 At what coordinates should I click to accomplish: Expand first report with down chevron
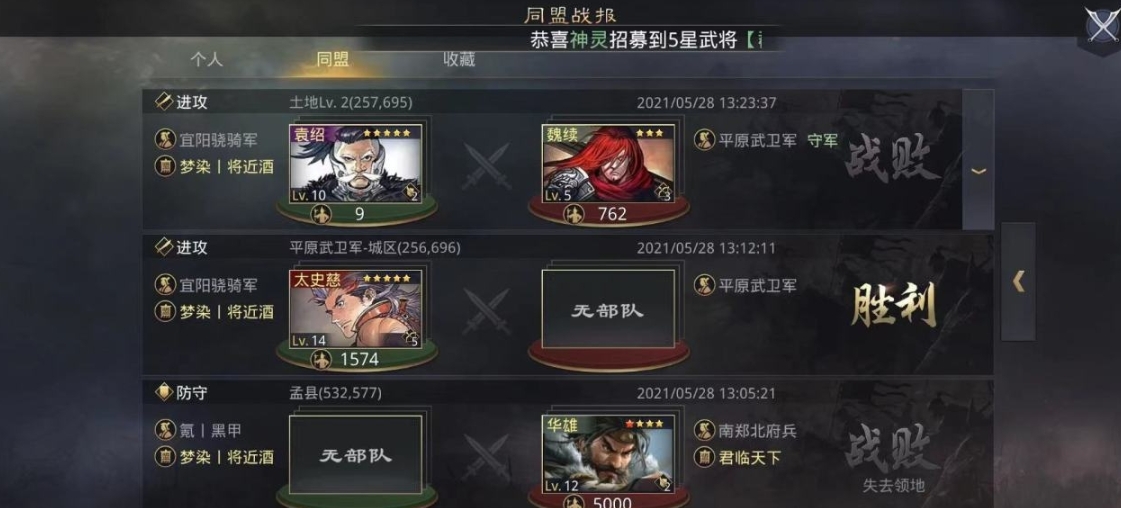979,171
